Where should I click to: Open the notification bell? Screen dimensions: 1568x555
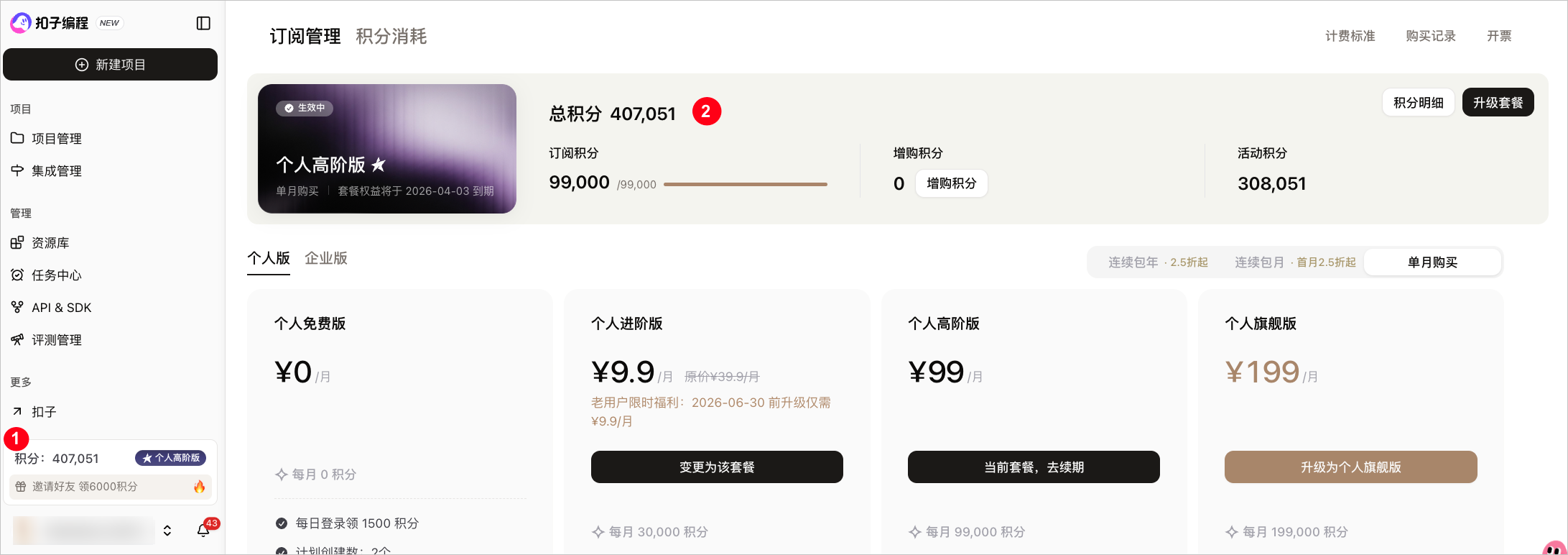[x=203, y=531]
